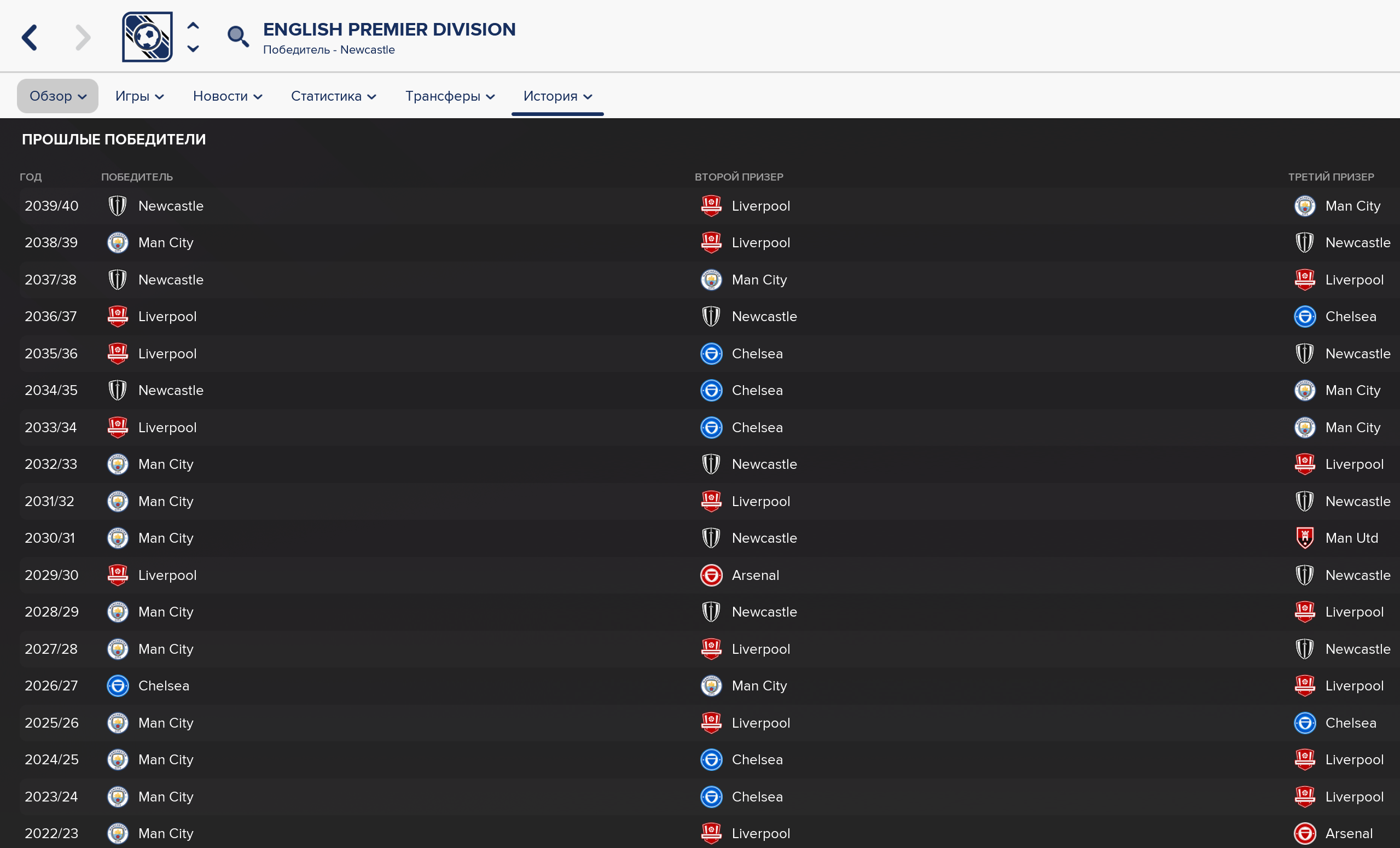Open the Новости menu tab

pos(227,96)
